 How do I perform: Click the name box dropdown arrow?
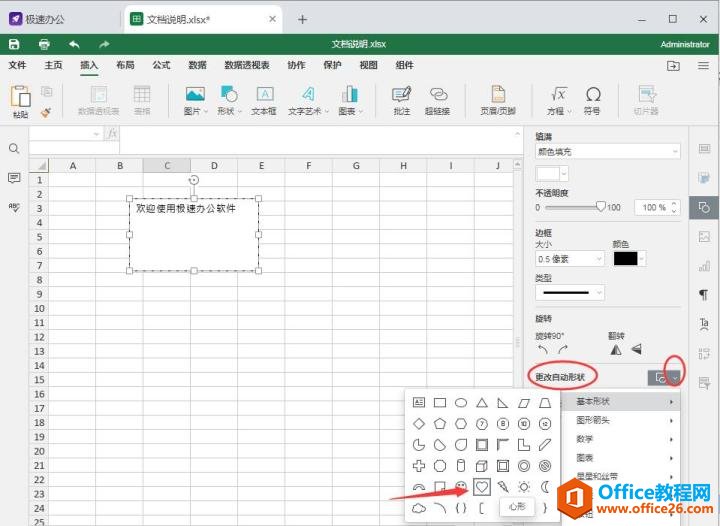96,134
